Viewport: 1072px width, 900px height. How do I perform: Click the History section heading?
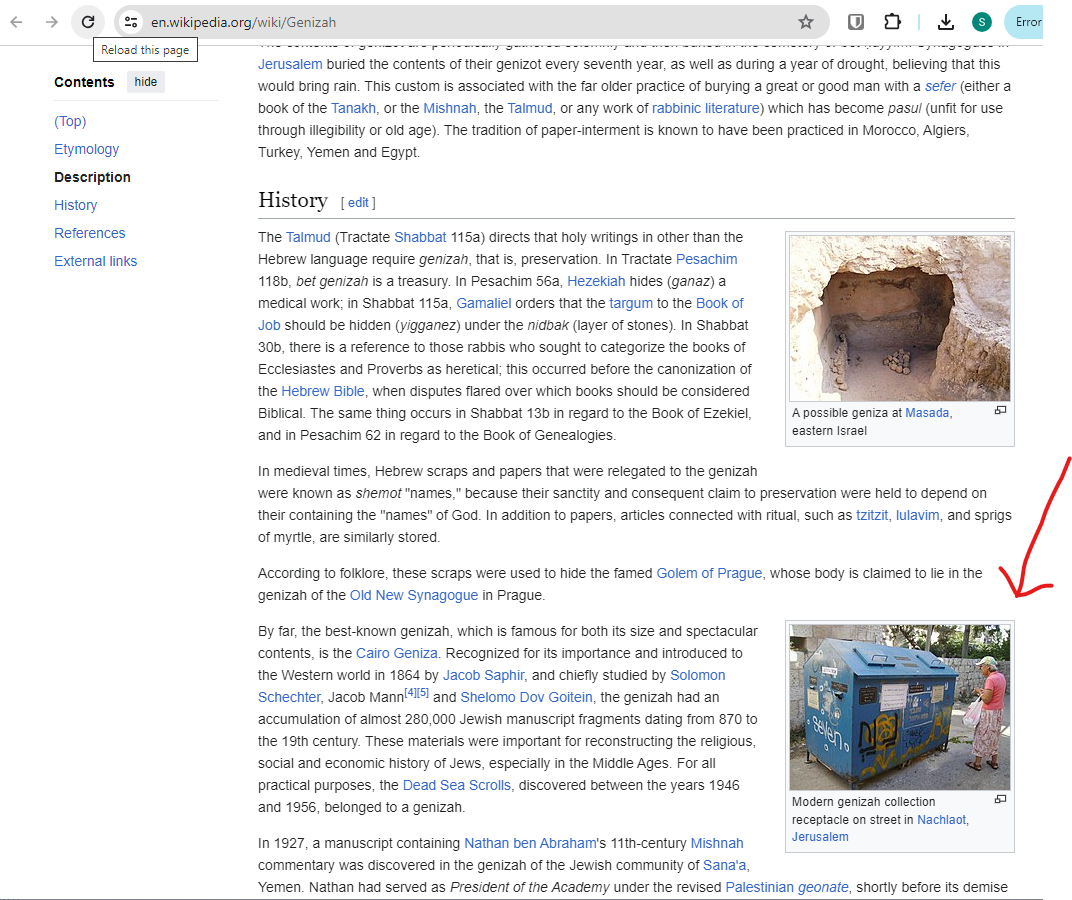293,200
